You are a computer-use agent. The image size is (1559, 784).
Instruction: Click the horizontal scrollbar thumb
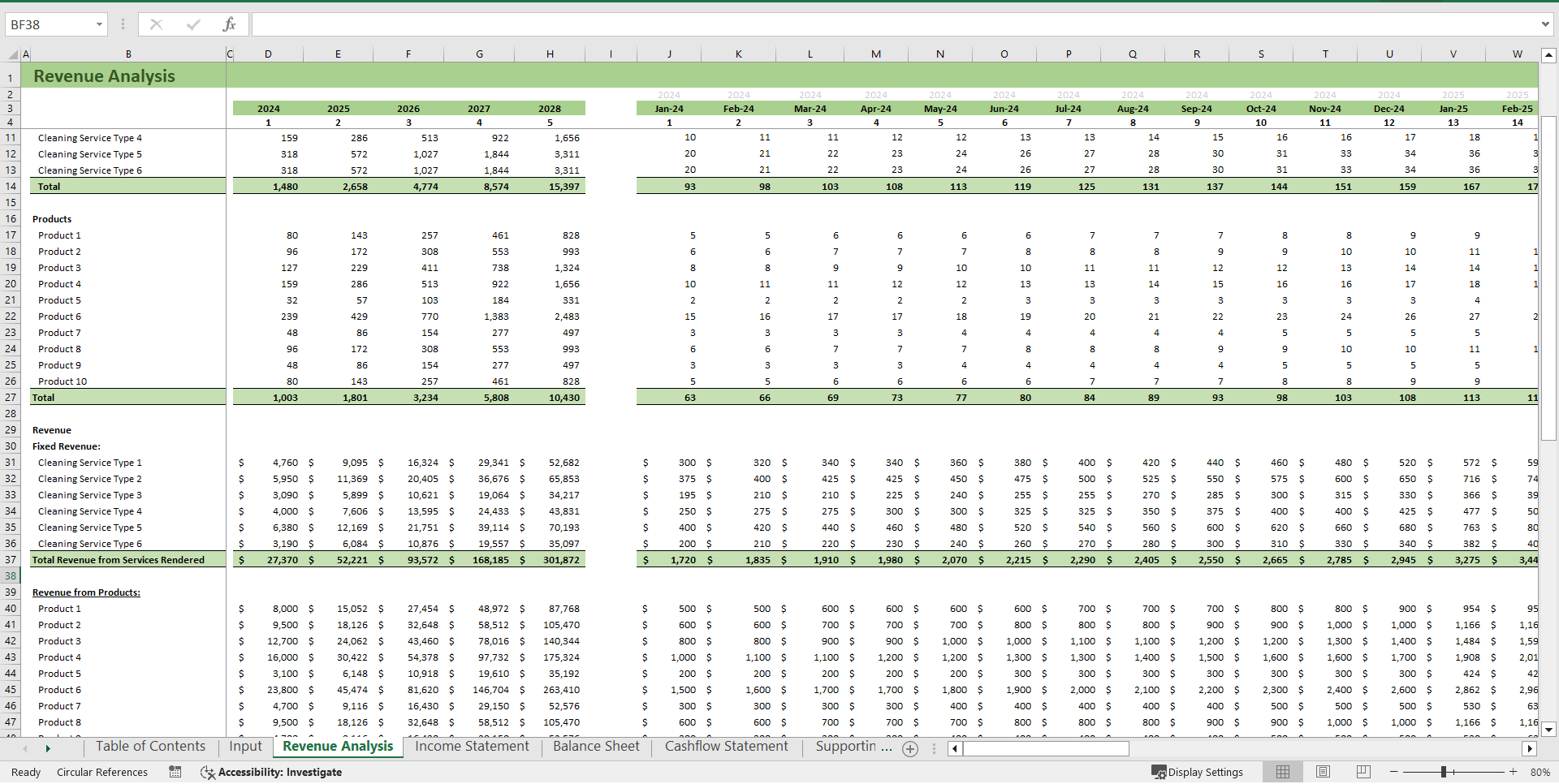[x=1046, y=748]
